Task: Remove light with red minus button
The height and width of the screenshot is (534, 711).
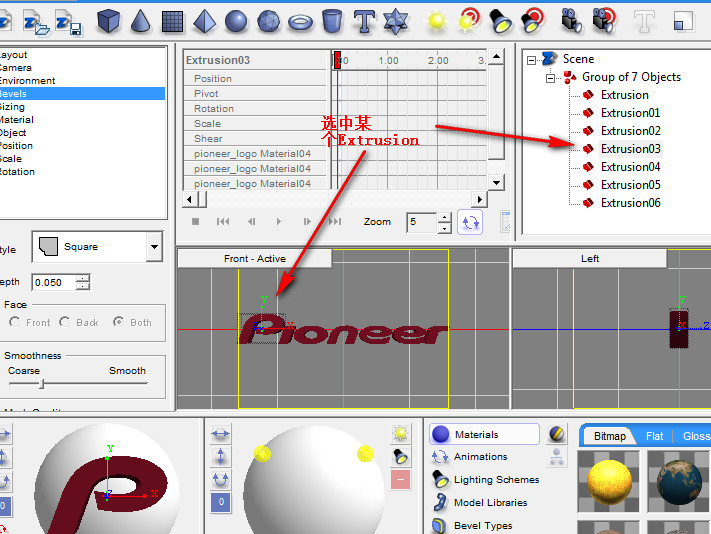Action: pos(400,480)
